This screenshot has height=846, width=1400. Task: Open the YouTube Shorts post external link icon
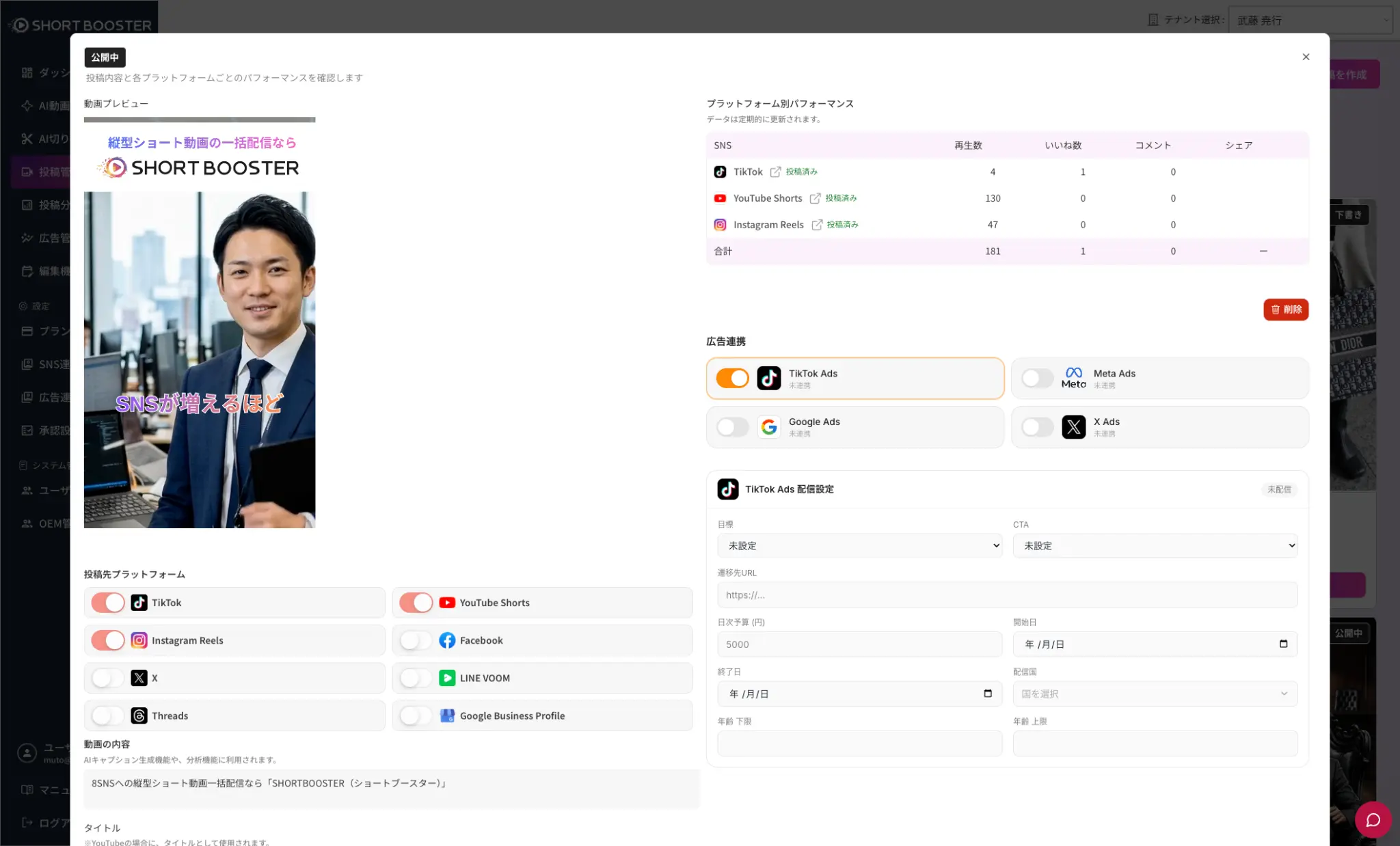[815, 198]
